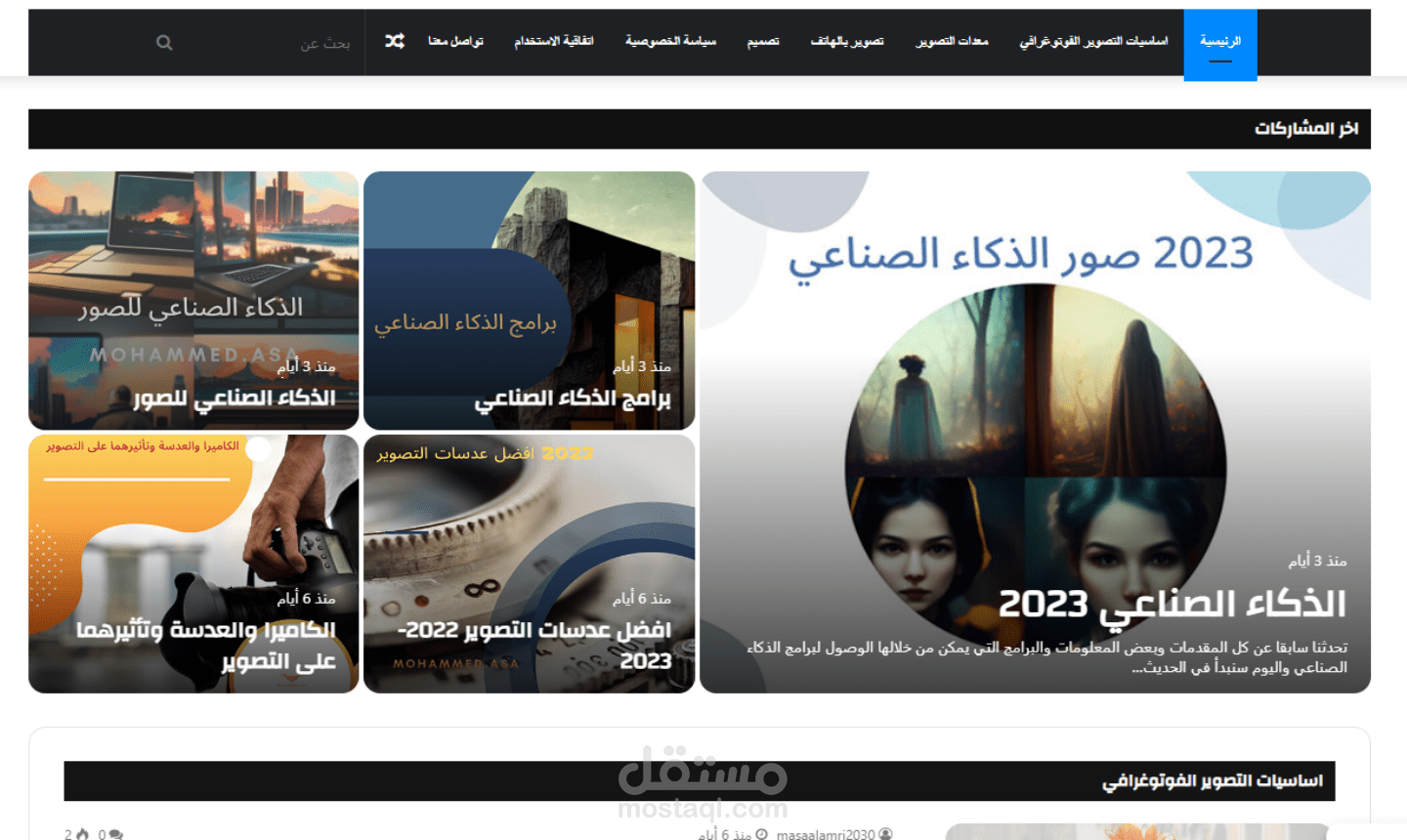1407x840 pixels.
Task: Open the تصوير بالهاتف menu item
Action: tap(847, 41)
